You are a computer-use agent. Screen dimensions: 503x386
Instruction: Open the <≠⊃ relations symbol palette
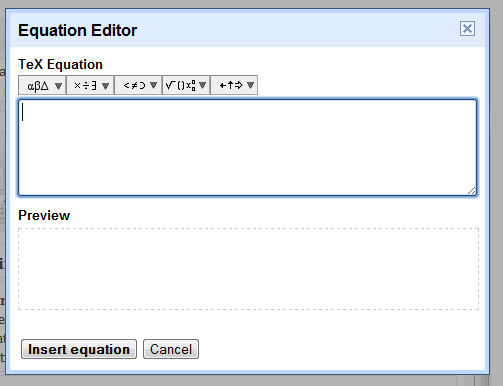click(x=138, y=85)
